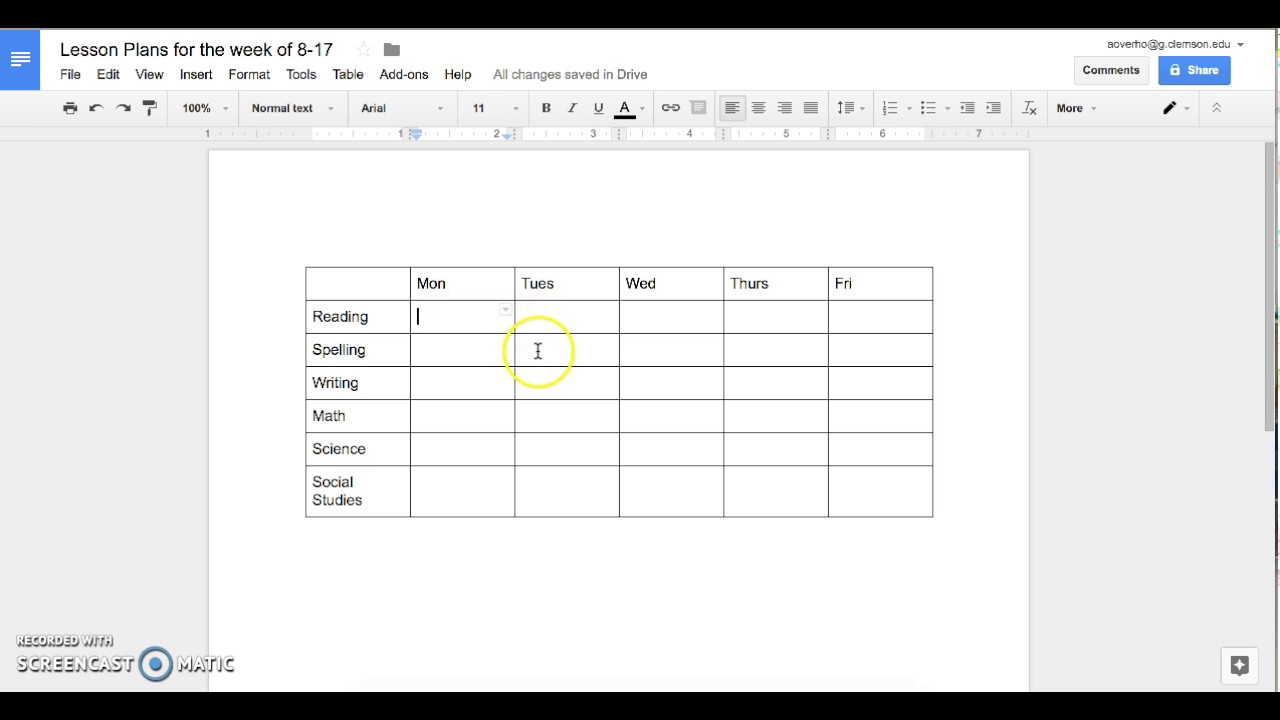Click the Print icon in toolbar

(x=70, y=108)
